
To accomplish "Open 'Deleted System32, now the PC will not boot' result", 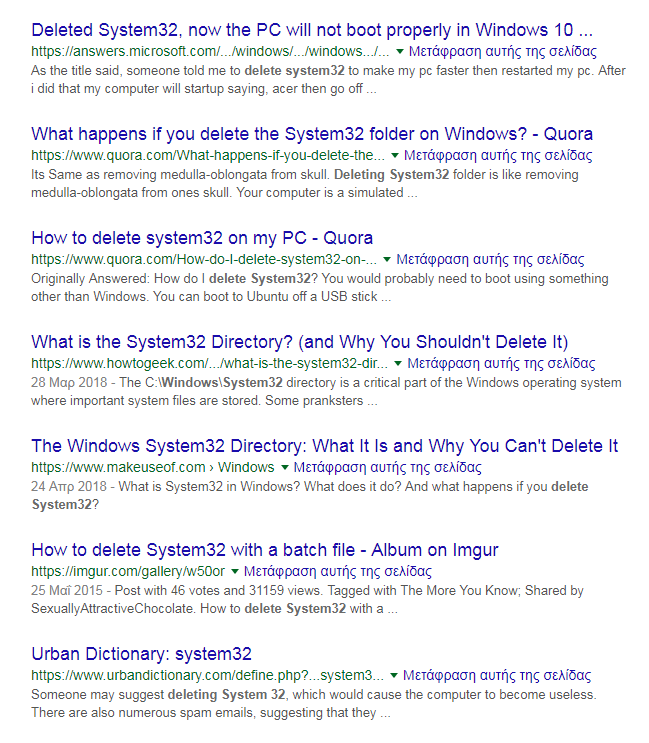I will [312, 28].
